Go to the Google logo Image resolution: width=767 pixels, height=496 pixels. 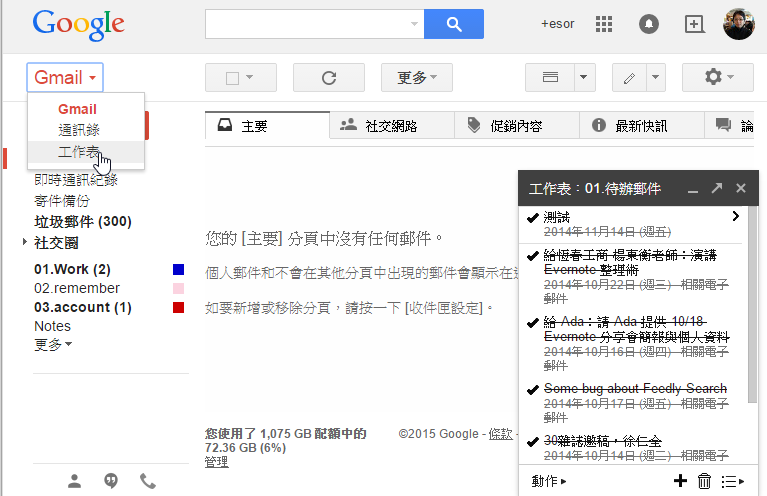[78, 24]
